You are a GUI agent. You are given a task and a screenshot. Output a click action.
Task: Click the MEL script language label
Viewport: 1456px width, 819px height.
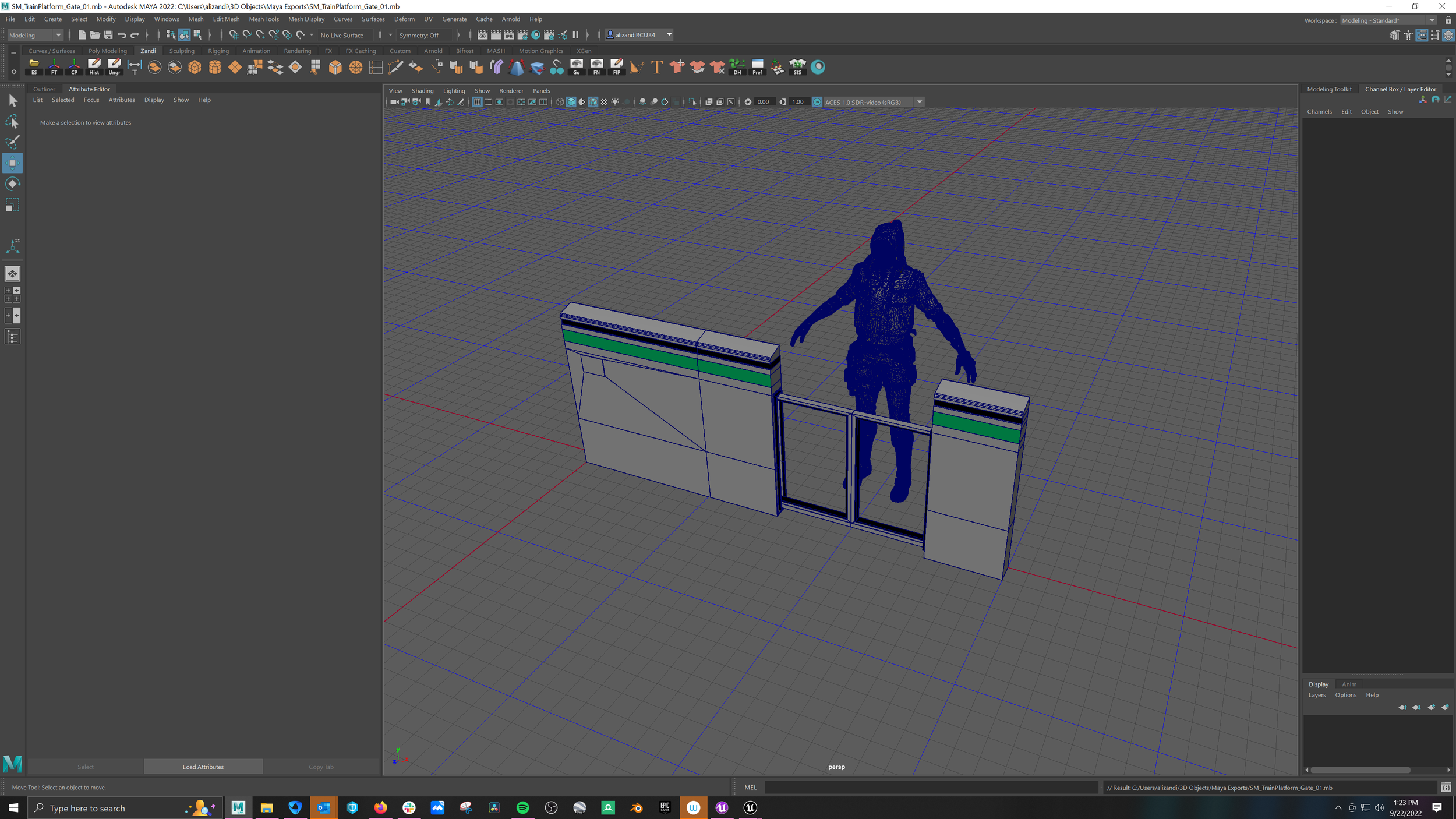point(751,788)
